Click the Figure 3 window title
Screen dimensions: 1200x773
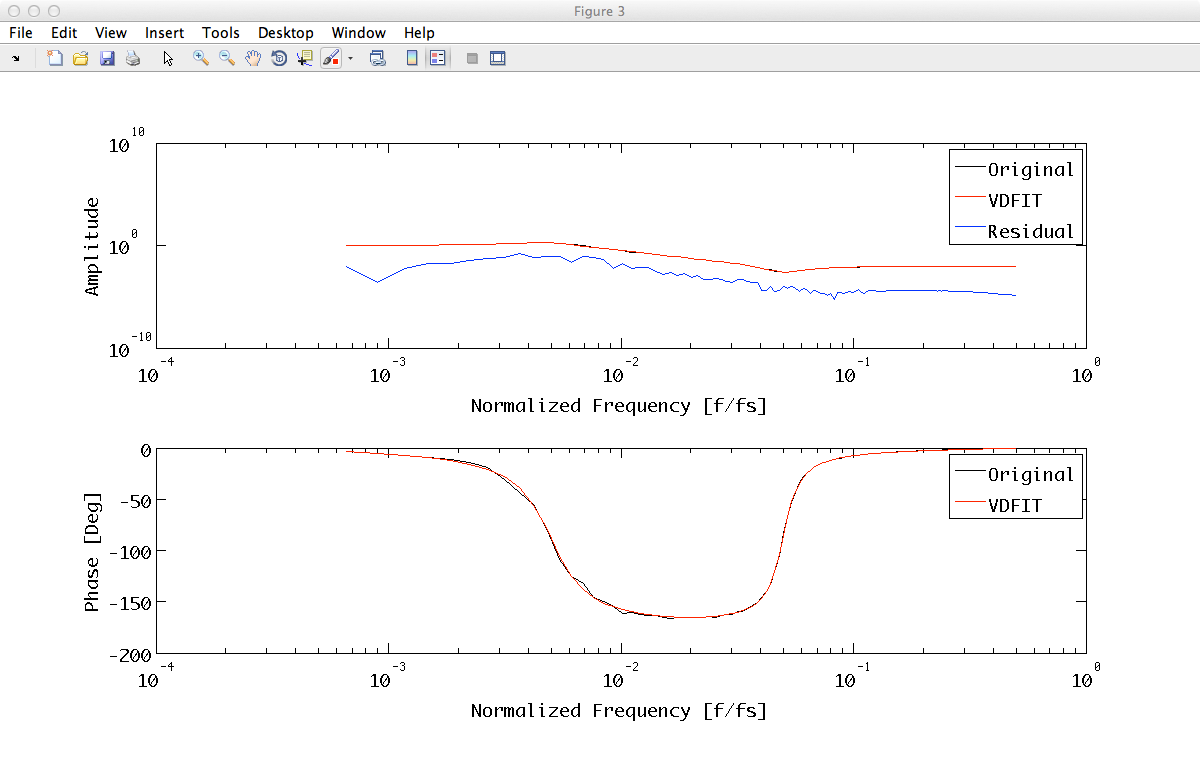(x=600, y=11)
